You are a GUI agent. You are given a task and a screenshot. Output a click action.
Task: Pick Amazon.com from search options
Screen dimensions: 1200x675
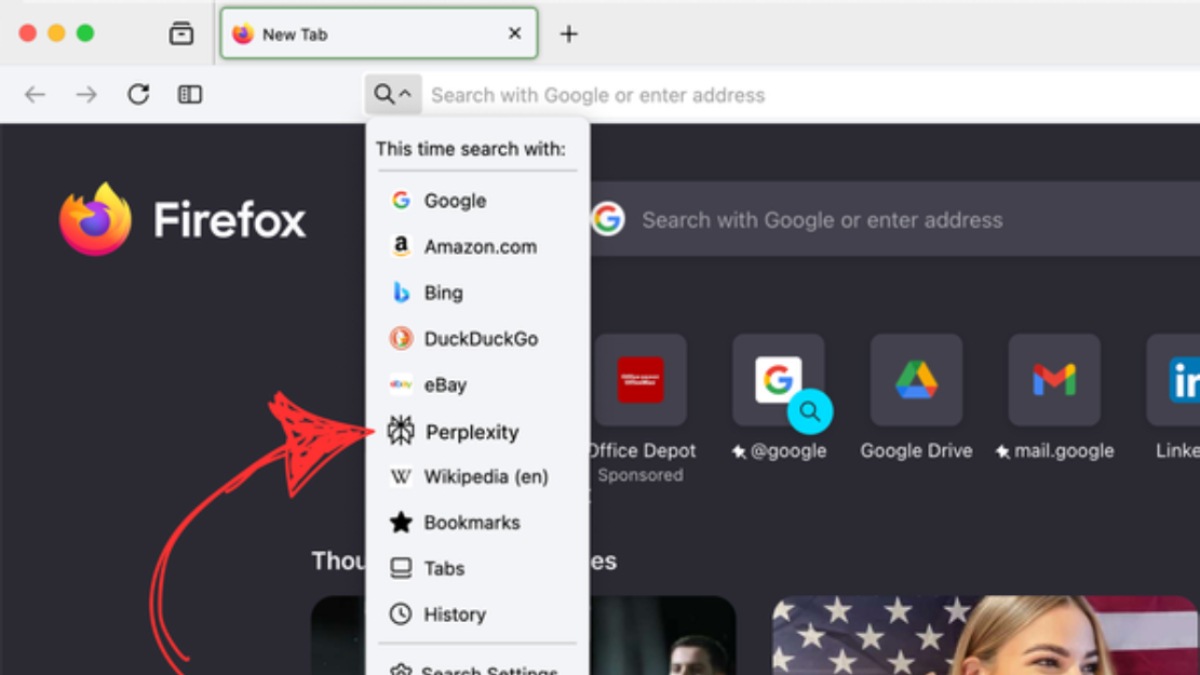479,247
